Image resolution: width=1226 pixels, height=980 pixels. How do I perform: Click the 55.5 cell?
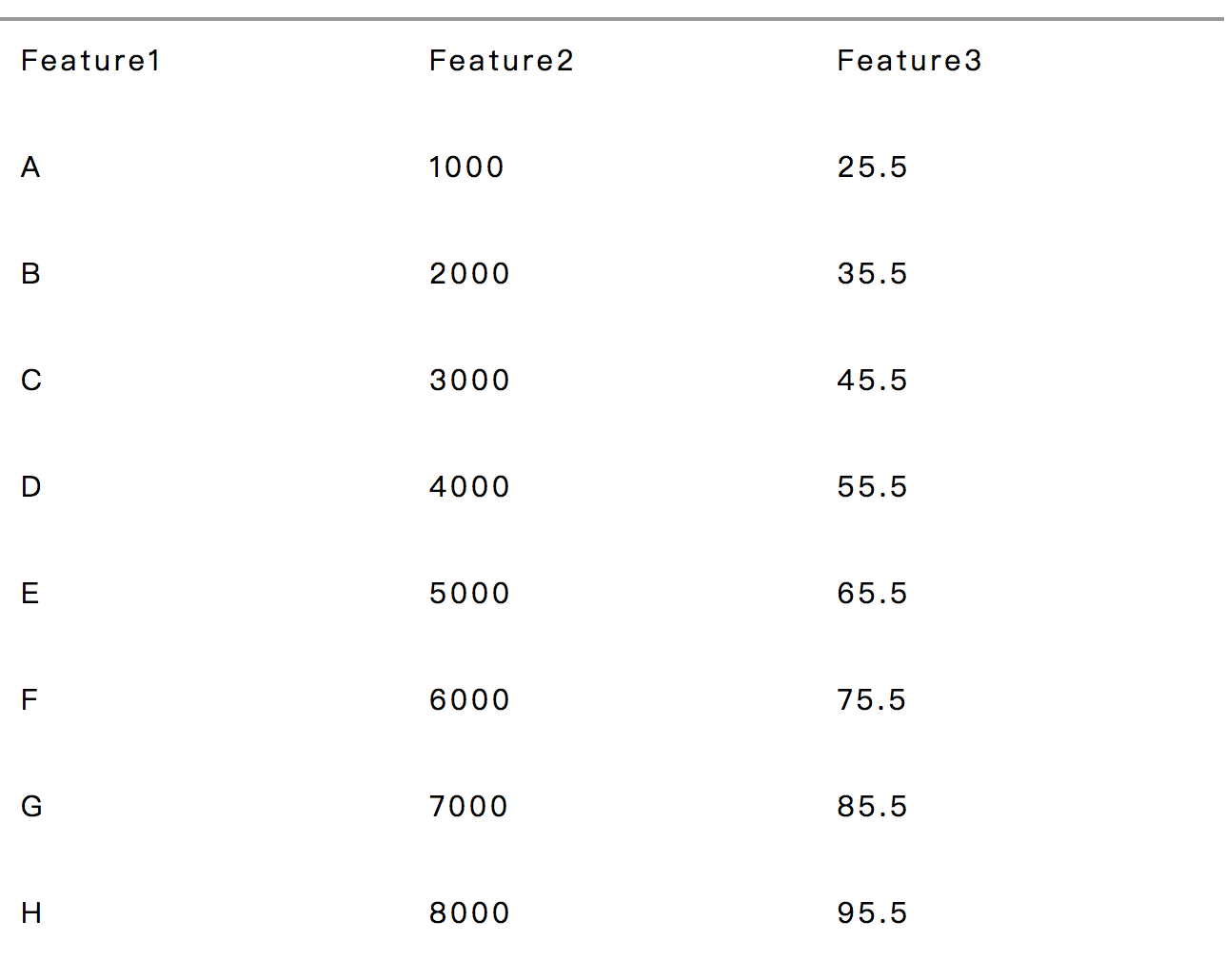click(x=872, y=487)
